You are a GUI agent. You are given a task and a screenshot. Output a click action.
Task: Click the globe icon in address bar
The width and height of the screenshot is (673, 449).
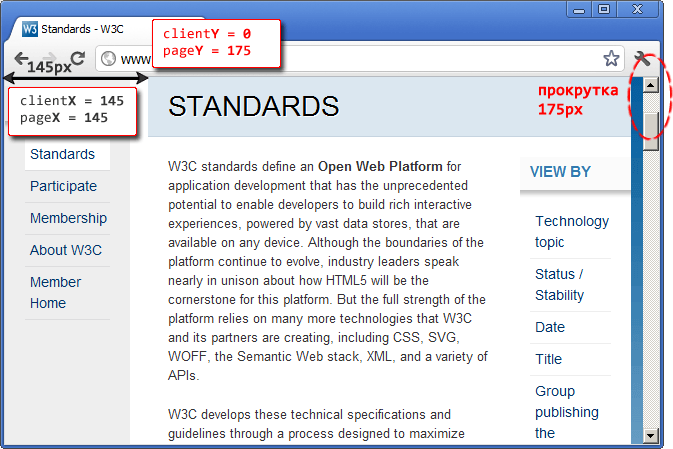click(108, 59)
